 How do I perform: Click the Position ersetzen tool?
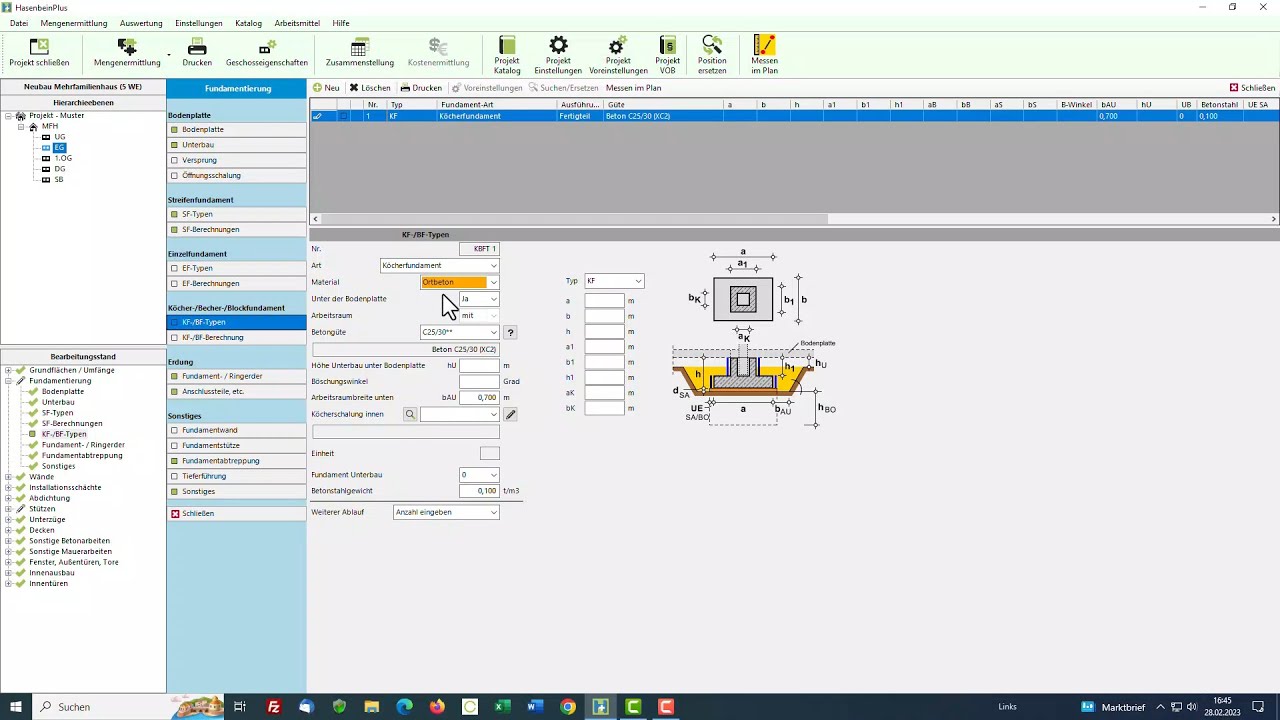[x=712, y=55]
